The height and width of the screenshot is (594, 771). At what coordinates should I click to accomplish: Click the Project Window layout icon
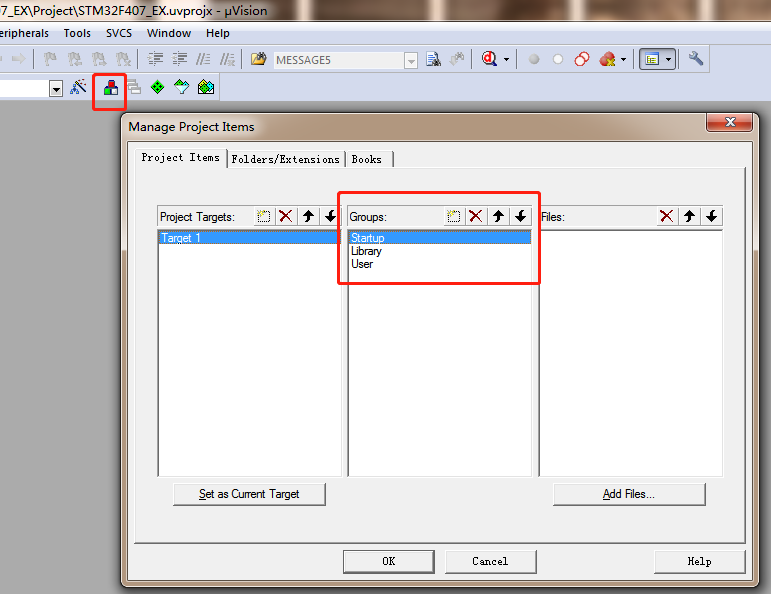pyautogui.click(x=652, y=59)
